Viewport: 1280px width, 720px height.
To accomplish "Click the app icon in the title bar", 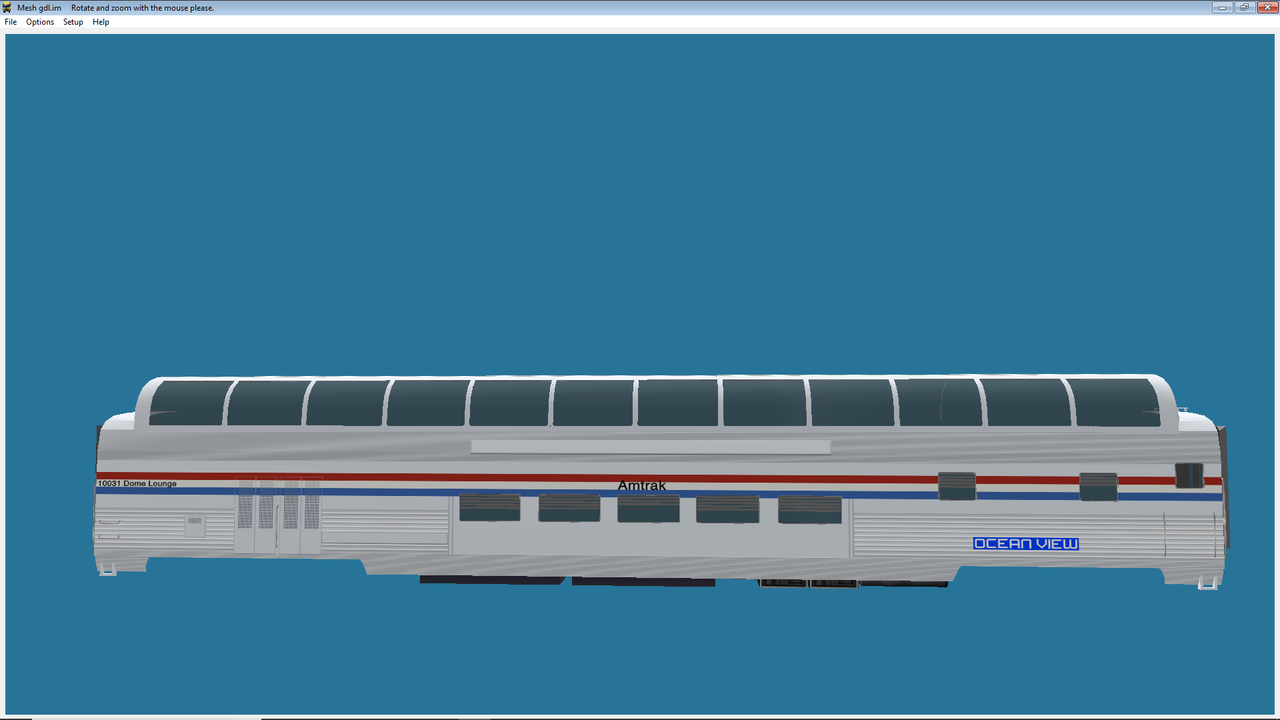I will click(x=7, y=7).
